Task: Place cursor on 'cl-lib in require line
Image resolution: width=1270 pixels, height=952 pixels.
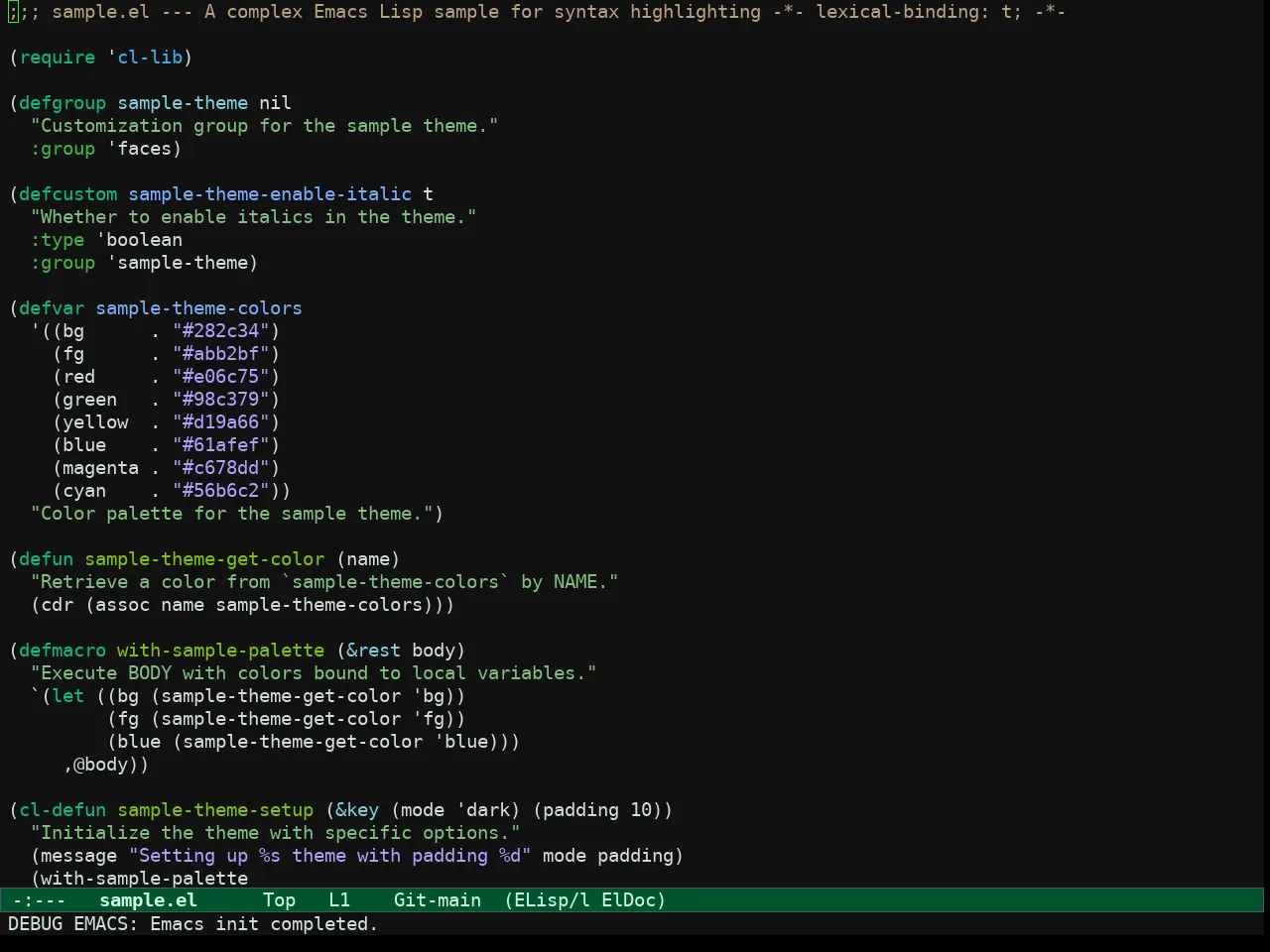Action: (145, 58)
